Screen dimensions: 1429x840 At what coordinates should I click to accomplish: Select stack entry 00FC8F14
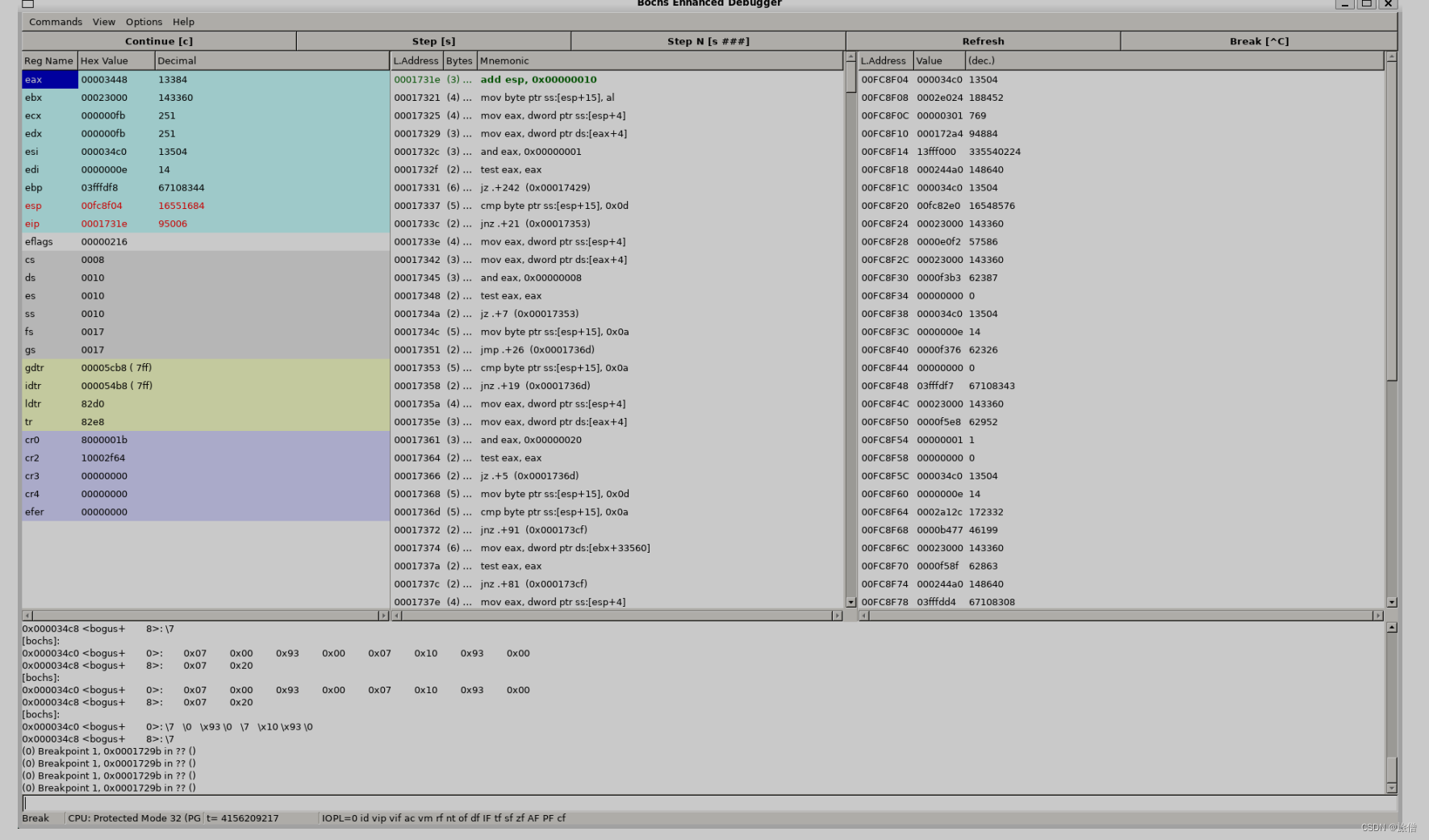(x=1122, y=152)
